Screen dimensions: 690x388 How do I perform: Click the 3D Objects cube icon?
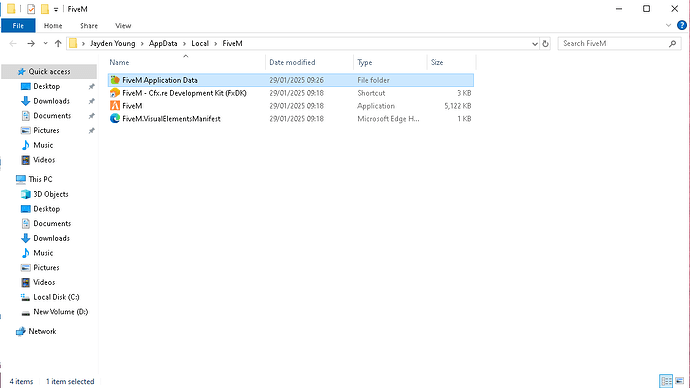point(26,194)
